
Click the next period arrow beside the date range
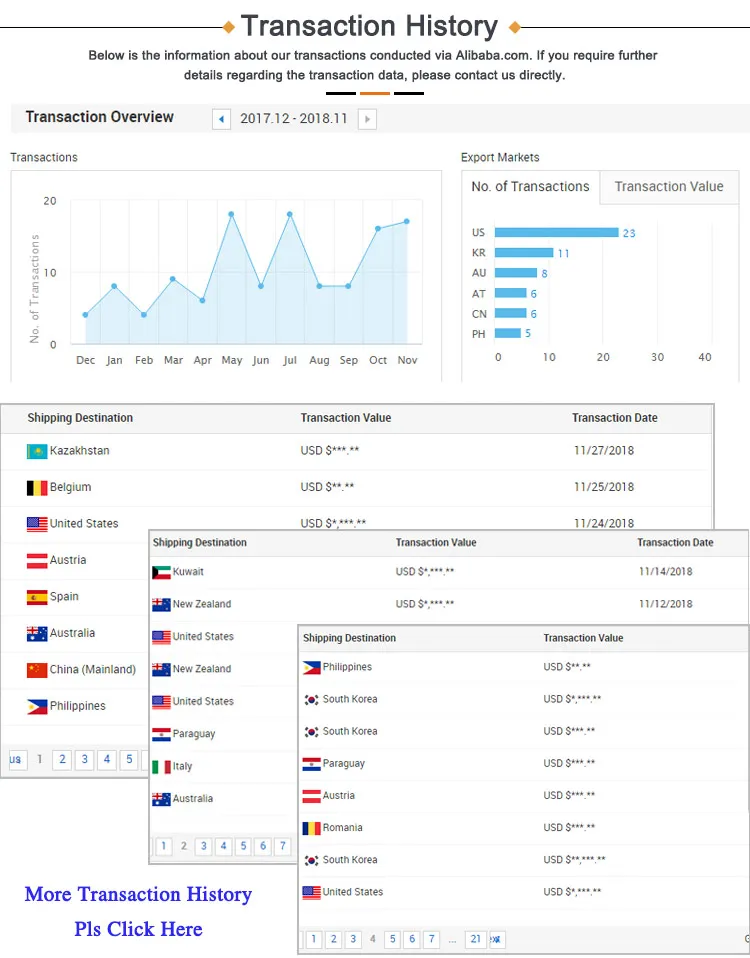(x=367, y=119)
